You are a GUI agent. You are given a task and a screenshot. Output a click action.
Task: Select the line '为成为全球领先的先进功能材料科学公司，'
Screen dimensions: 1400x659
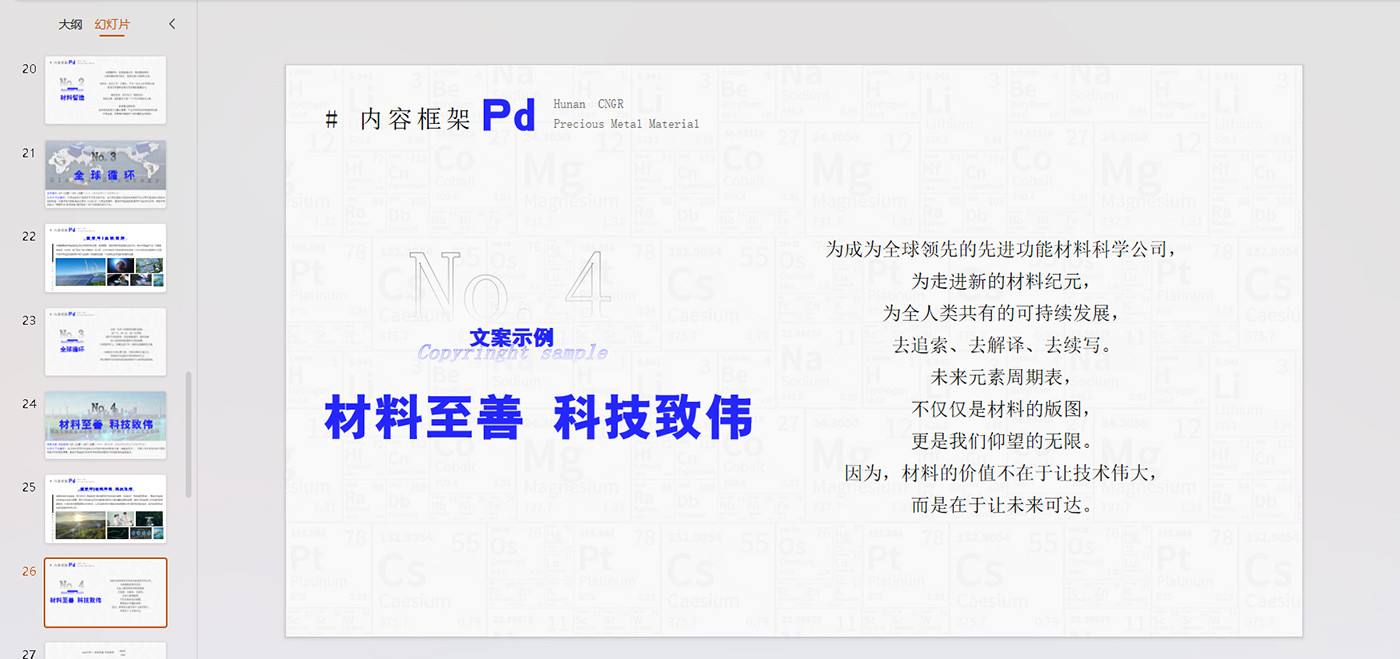point(1001,250)
